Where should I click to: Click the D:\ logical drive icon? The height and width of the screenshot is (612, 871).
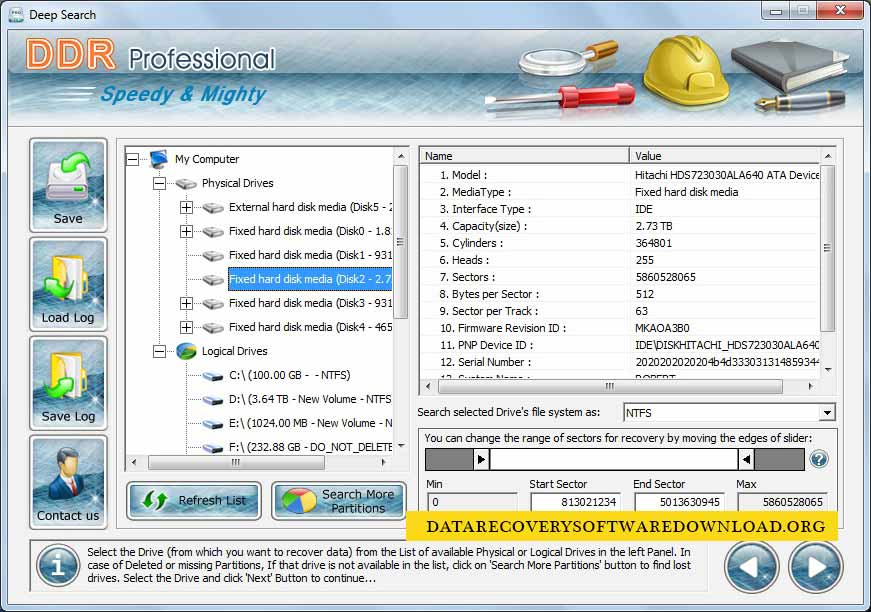pos(213,400)
